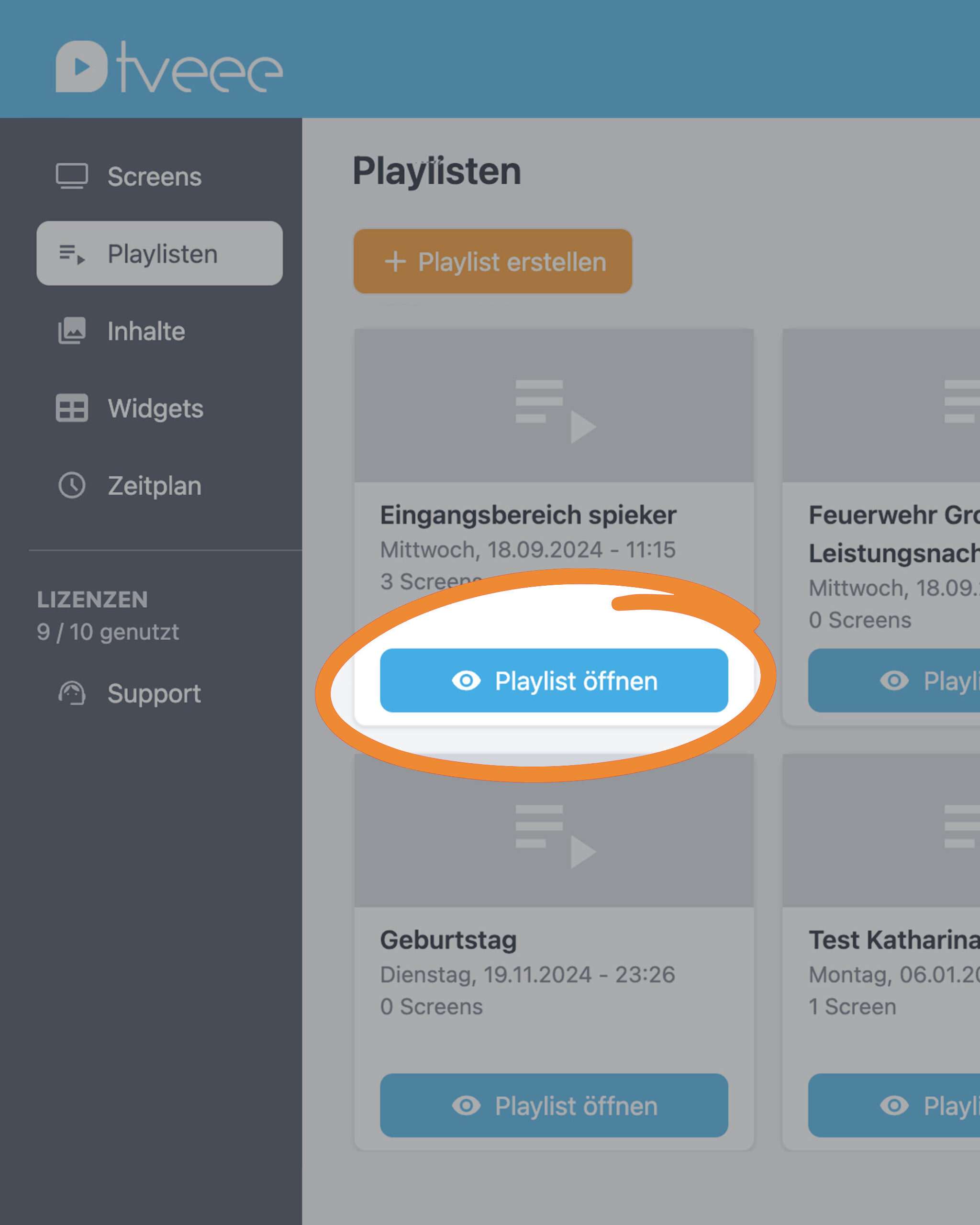Click the tveee logo in the header

click(x=169, y=67)
